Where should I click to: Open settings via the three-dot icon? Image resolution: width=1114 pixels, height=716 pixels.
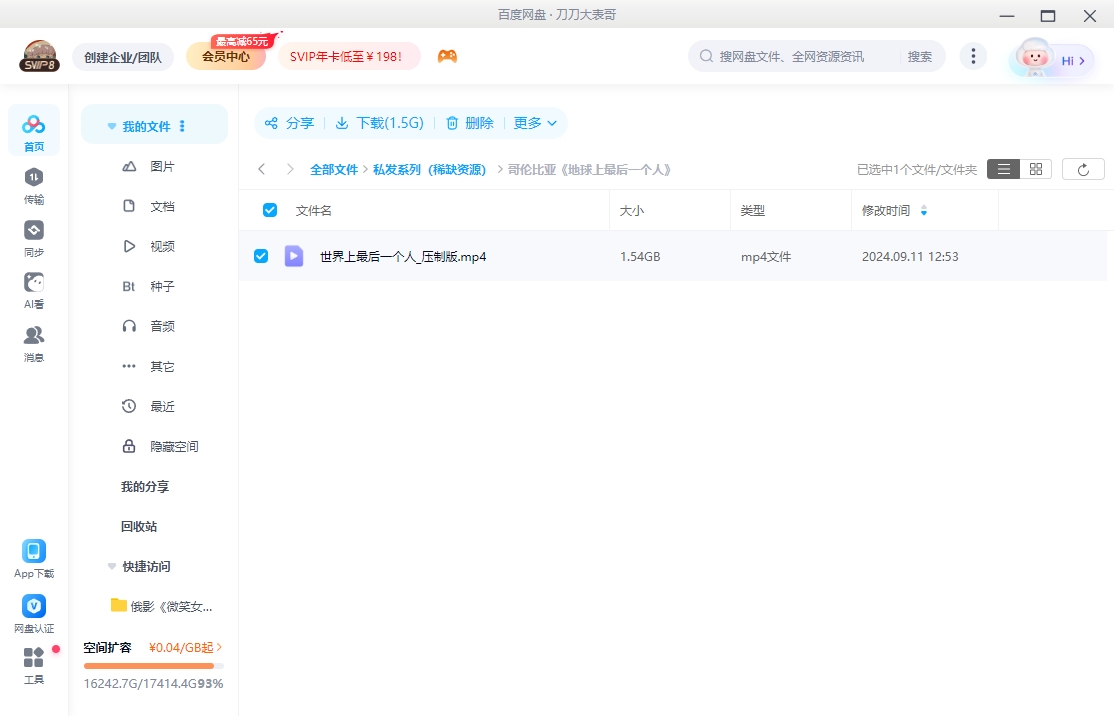[973, 56]
